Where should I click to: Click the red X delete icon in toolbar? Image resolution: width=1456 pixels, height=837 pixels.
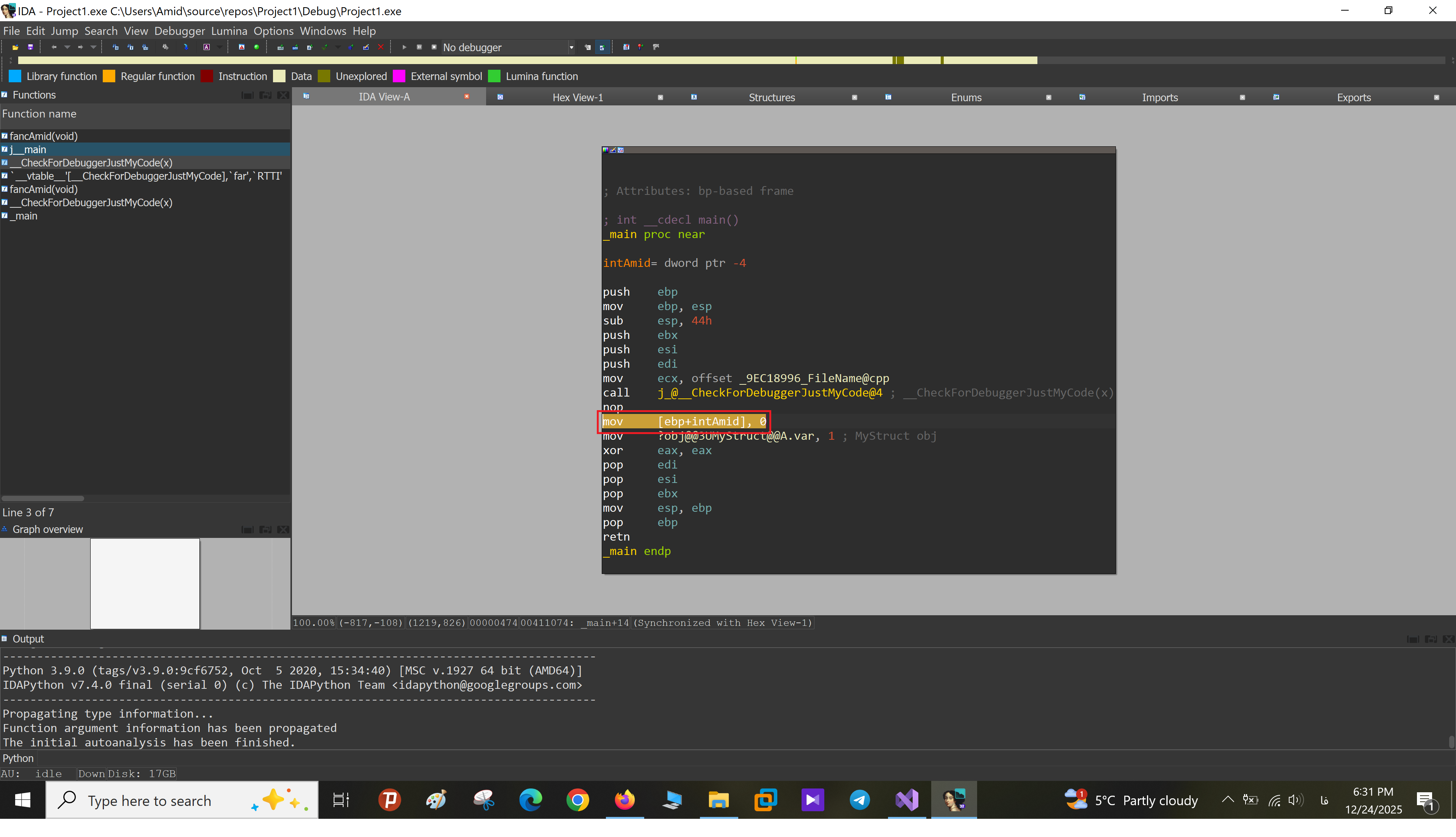click(x=381, y=47)
